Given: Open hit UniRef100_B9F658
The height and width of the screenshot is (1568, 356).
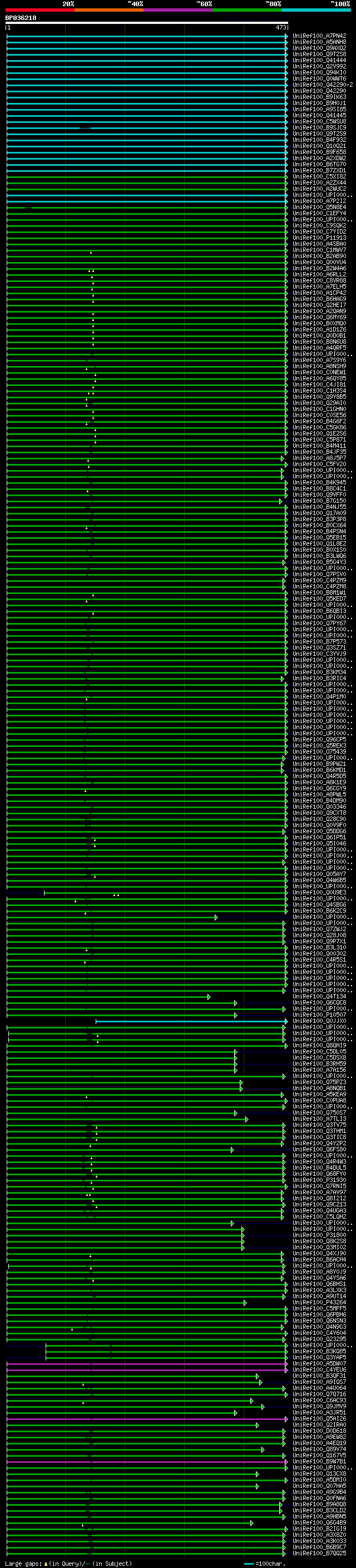Looking at the screenshot, I should (319, 153).
